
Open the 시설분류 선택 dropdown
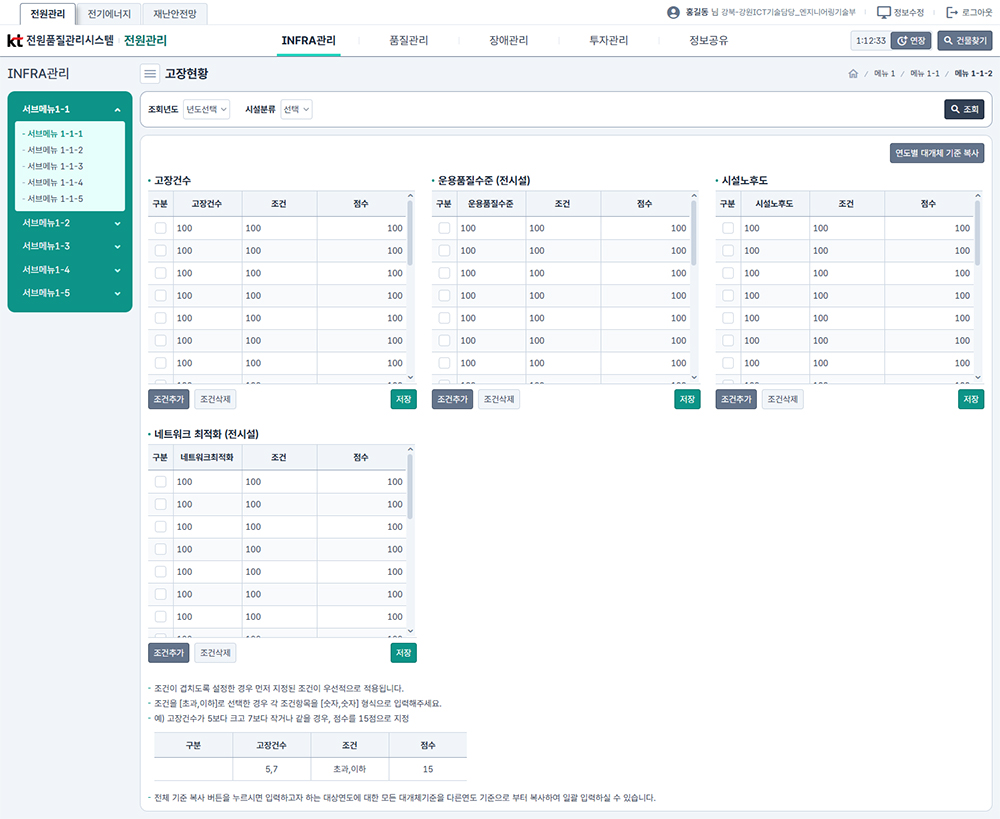[296, 109]
